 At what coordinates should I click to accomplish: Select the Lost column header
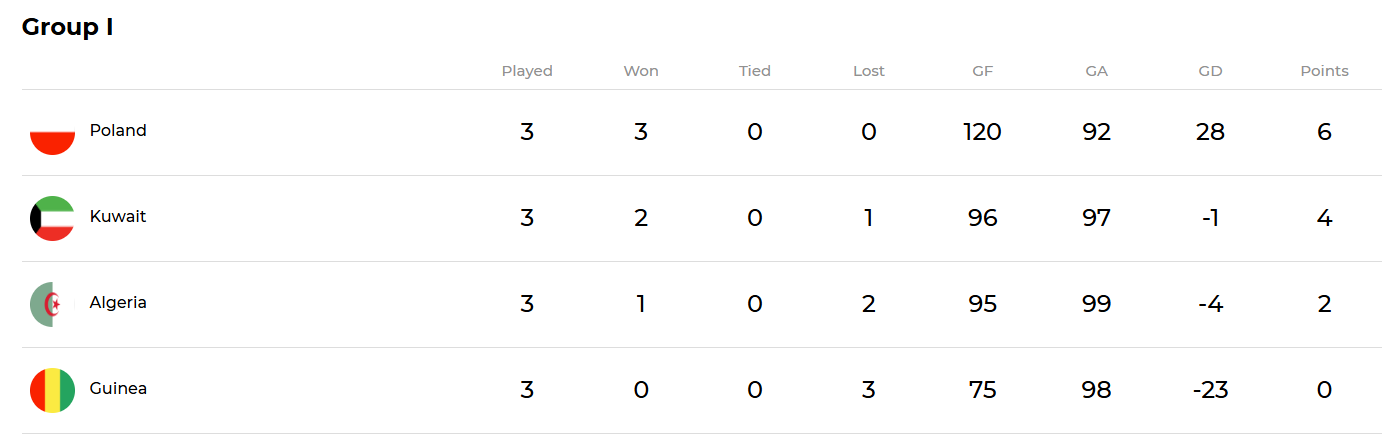(869, 71)
